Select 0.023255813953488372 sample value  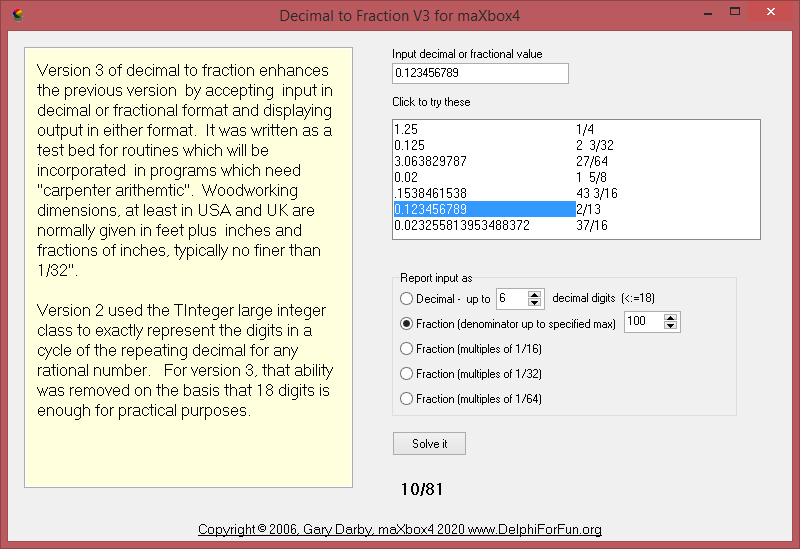(x=462, y=226)
